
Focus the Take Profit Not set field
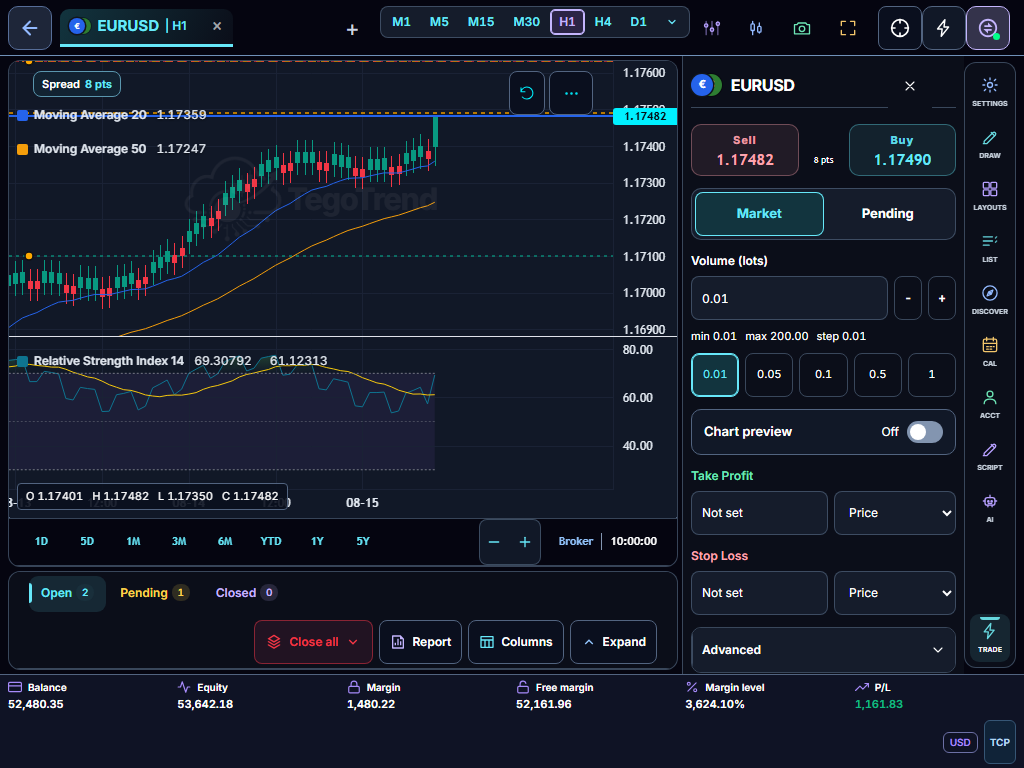(x=759, y=513)
